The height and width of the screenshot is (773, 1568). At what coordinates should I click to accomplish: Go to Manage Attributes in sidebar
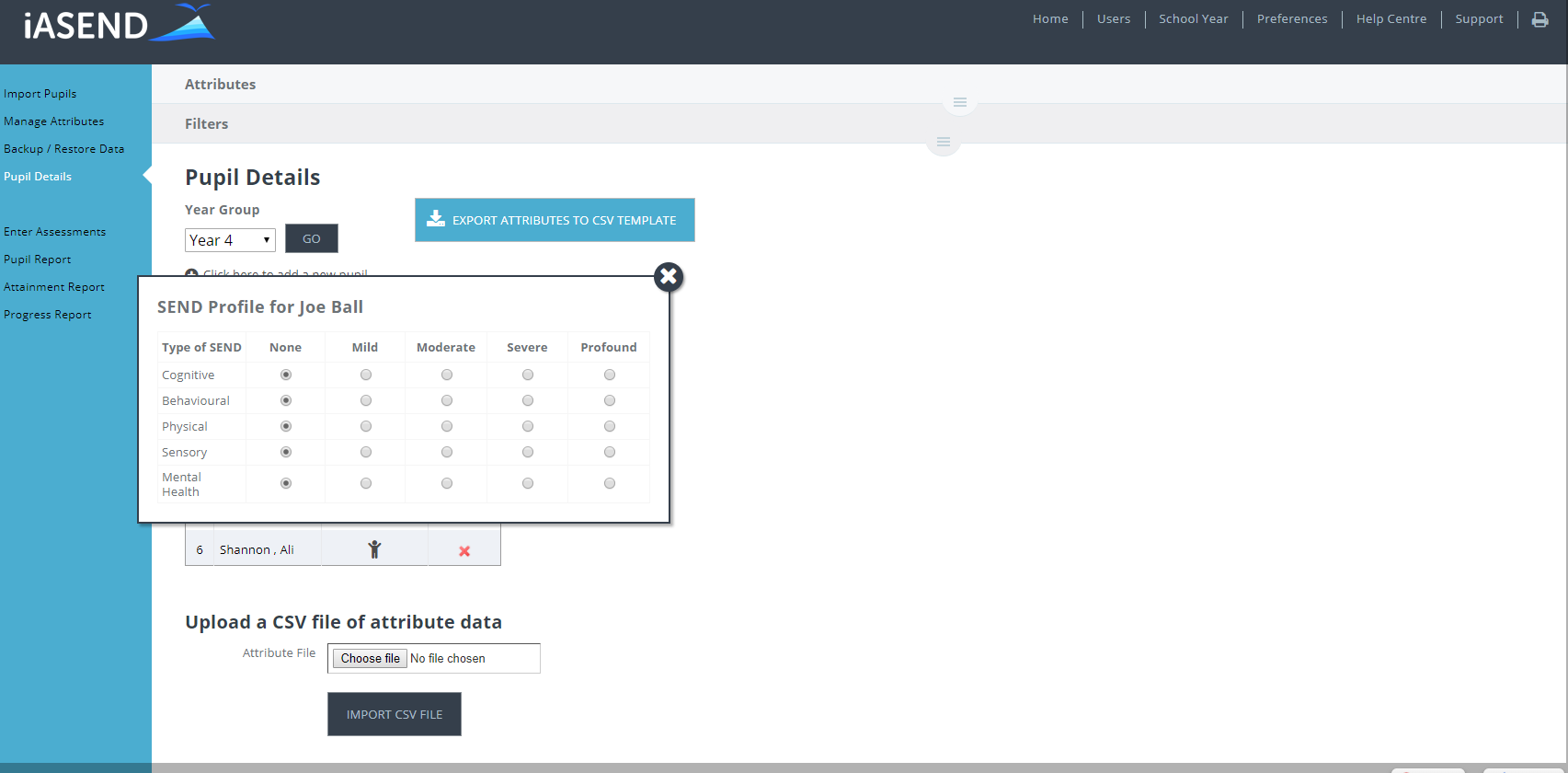click(x=53, y=121)
